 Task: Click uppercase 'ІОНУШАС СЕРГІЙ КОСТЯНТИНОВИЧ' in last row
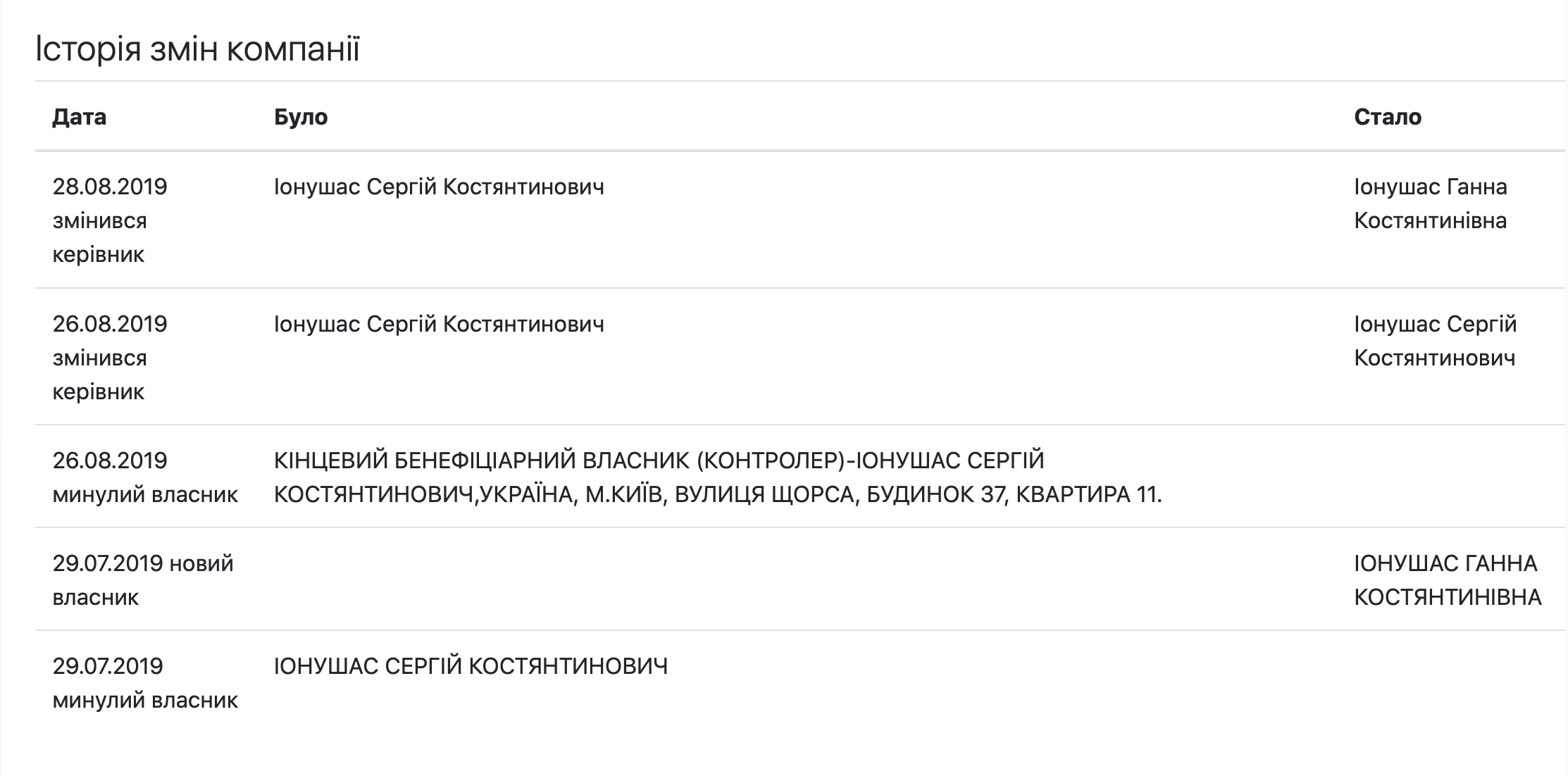coord(471,666)
